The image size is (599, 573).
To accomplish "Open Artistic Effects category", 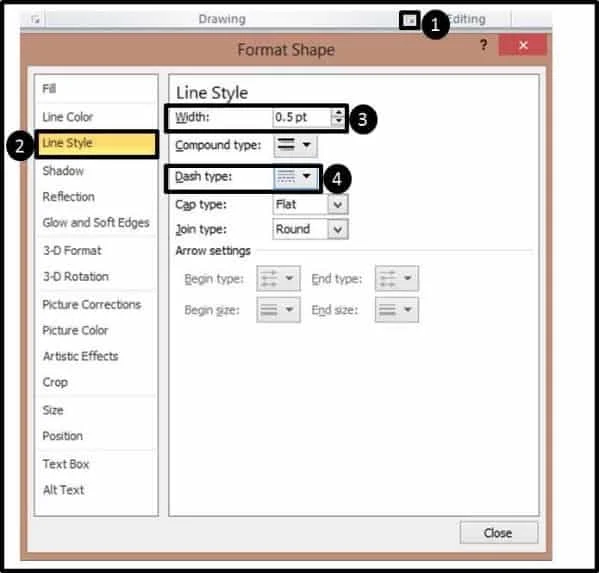I will click(x=80, y=356).
